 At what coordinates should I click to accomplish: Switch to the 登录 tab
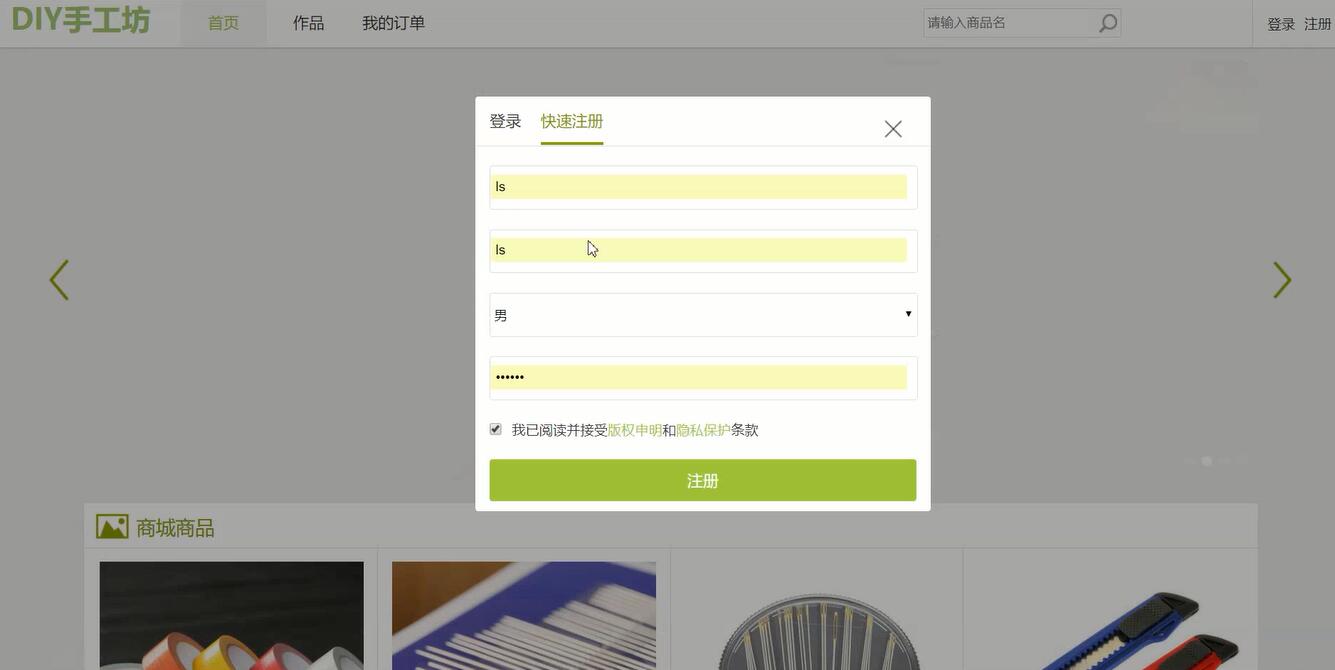504,120
